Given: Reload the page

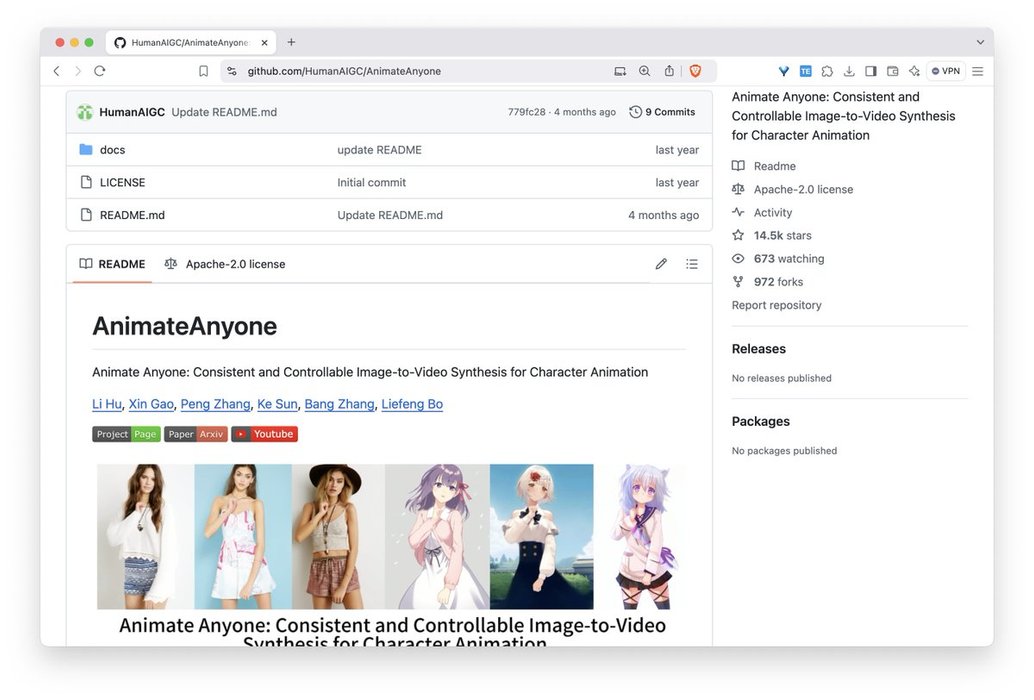Looking at the screenshot, I should [x=100, y=71].
